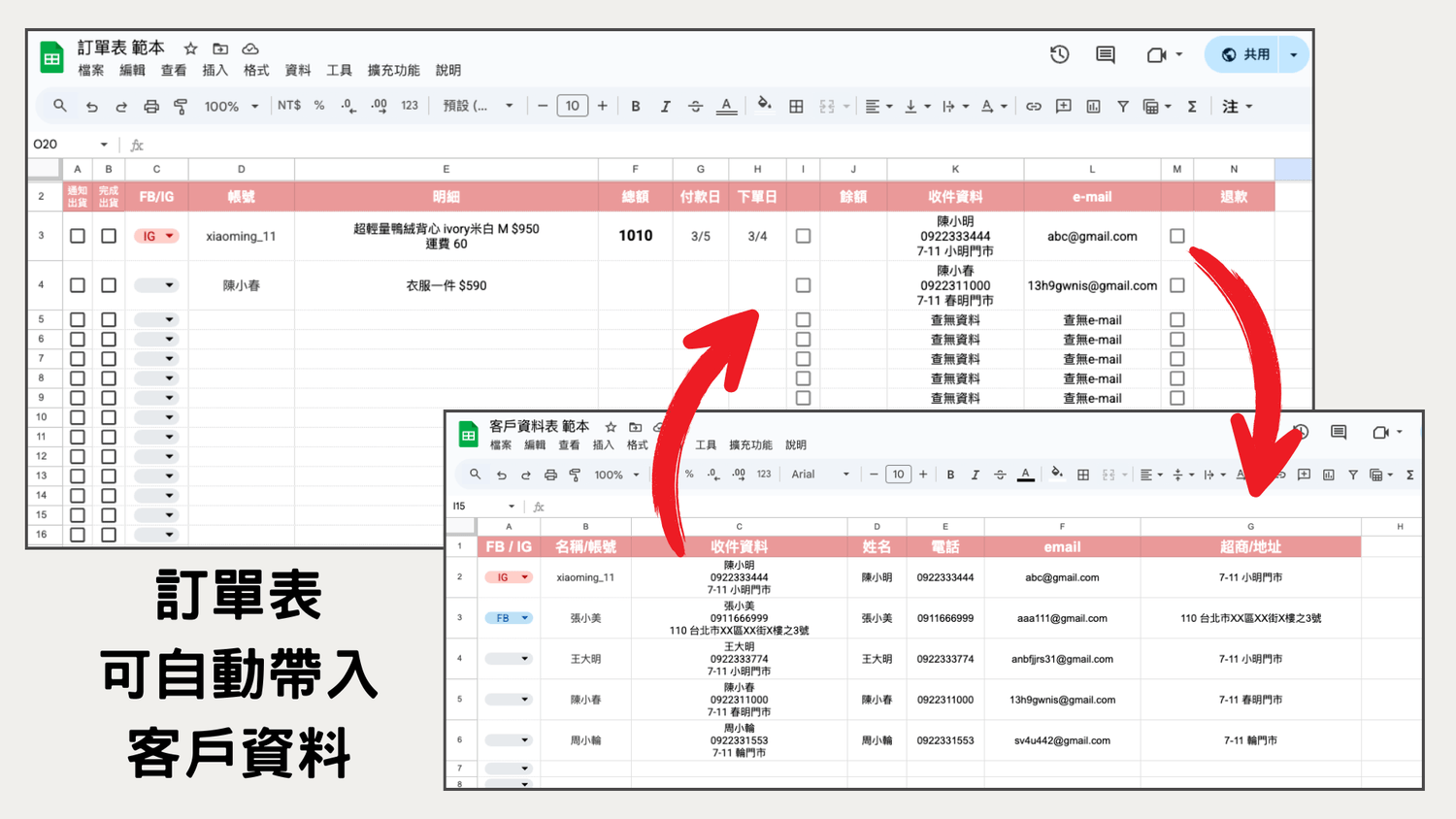Open the 擴充功能 menu in 訂單表 window

tap(393, 71)
